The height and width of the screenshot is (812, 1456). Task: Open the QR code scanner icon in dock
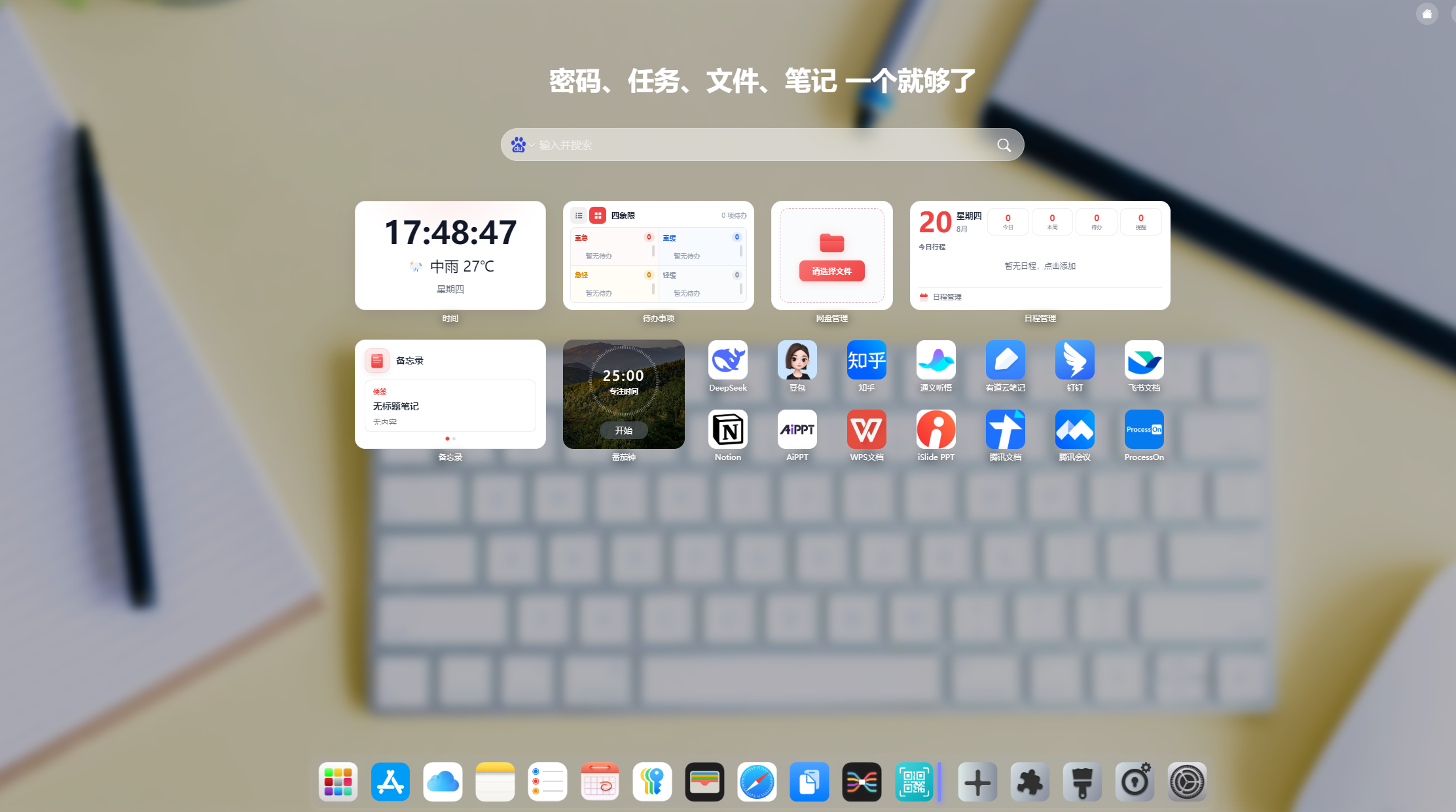point(914,782)
